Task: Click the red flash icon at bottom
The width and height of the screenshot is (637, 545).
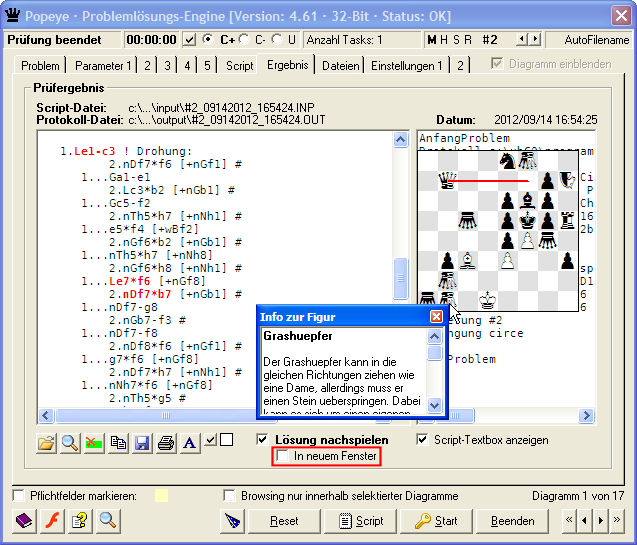Action: point(52,521)
